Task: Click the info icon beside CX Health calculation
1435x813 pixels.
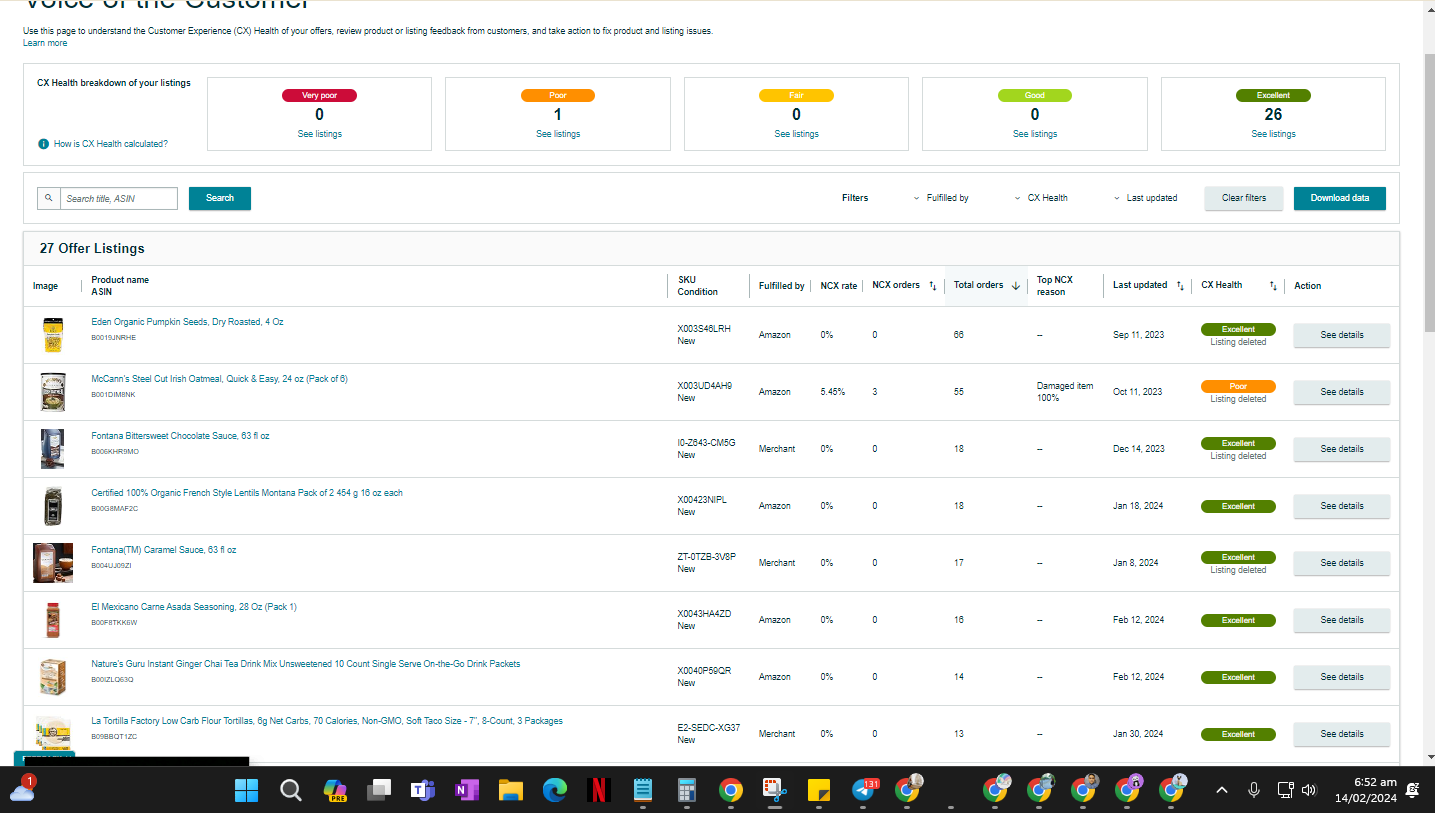Action: pyautogui.click(x=43, y=144)
